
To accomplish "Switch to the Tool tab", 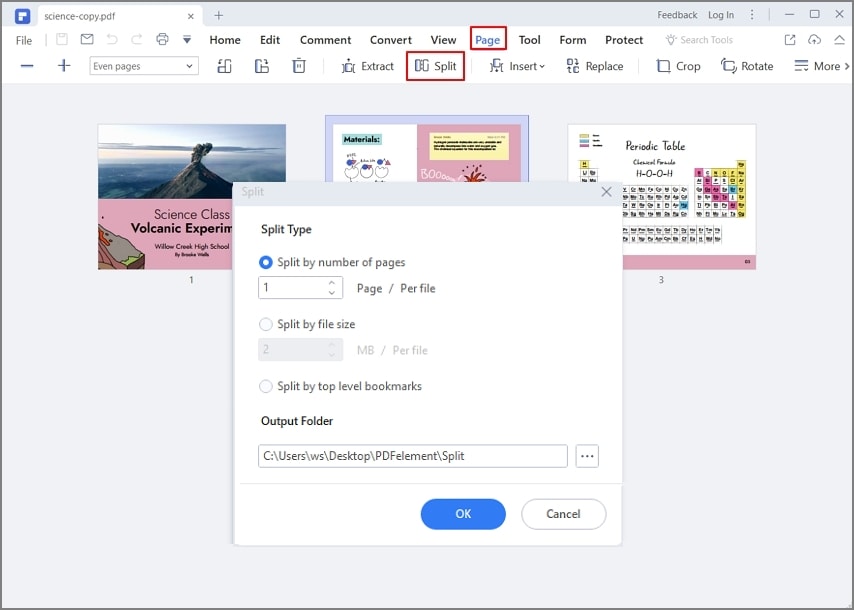I will click(529, 40).
